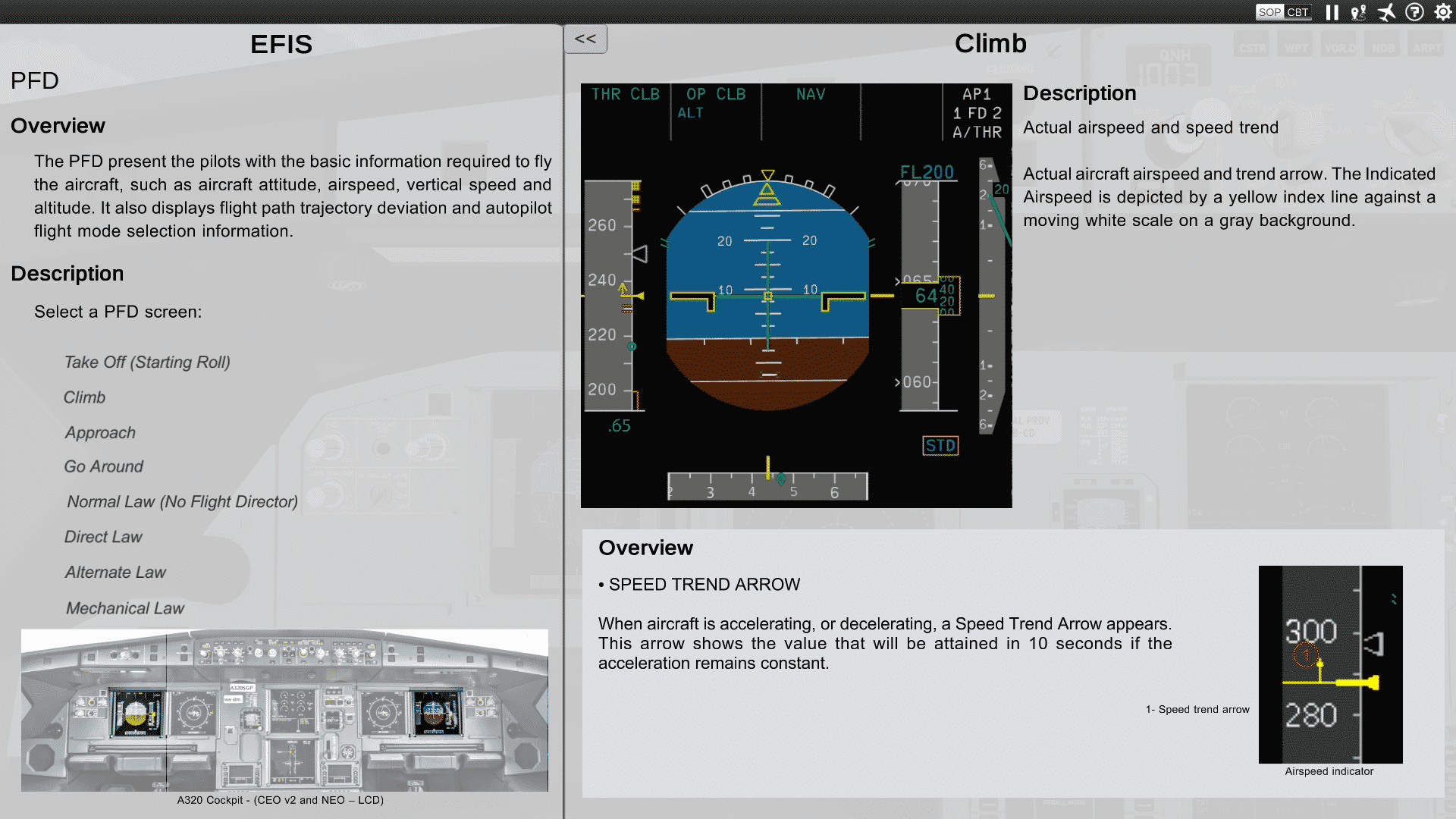This screenshot has width=1456, height=819.
Task: Select the Climb PFD screen
Action: tap(84, 397)
